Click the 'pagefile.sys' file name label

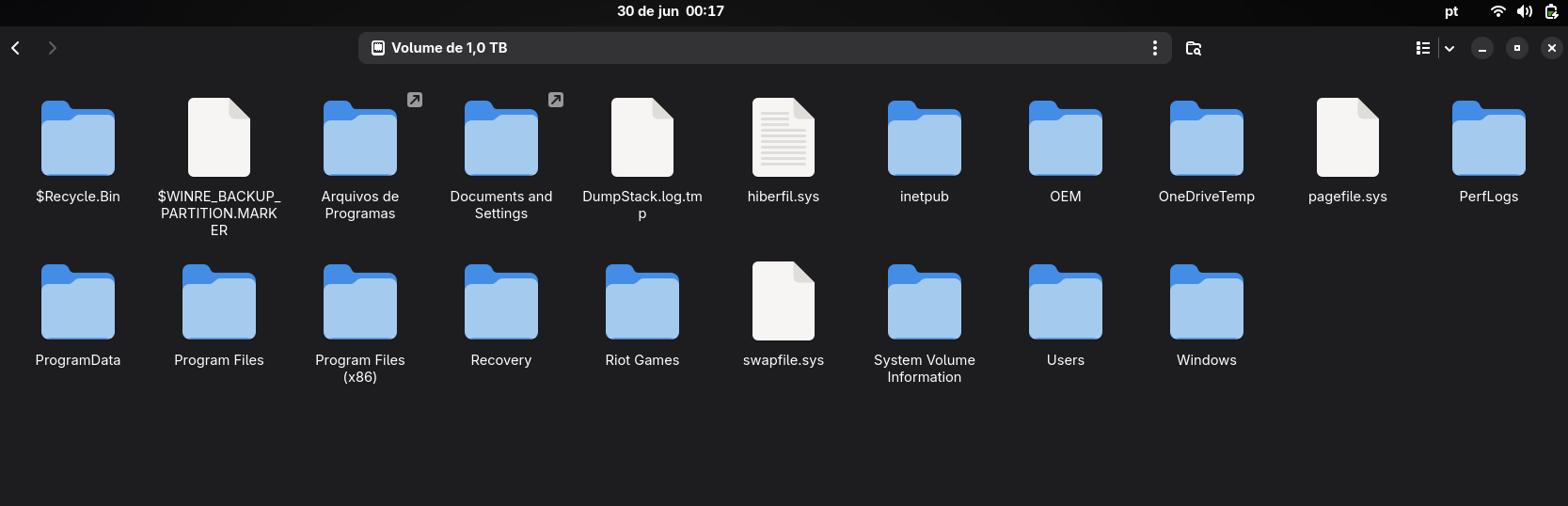[1348, 197]
